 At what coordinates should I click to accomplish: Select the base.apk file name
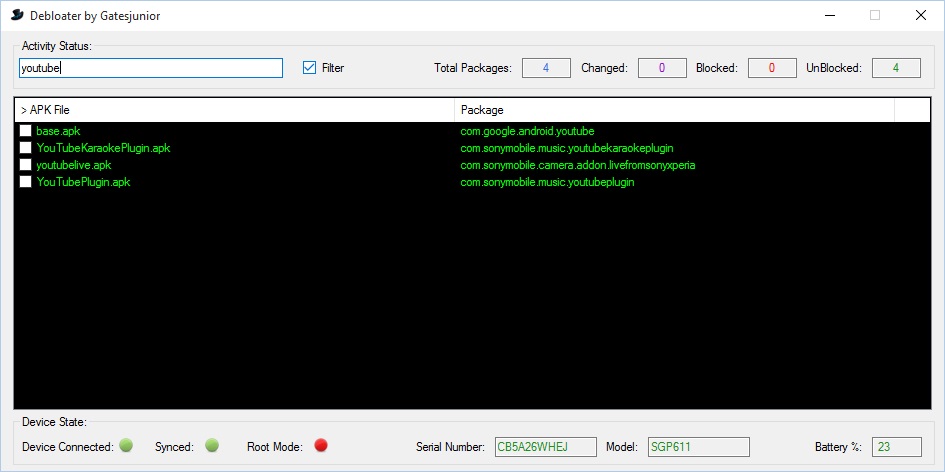[58, 131]
